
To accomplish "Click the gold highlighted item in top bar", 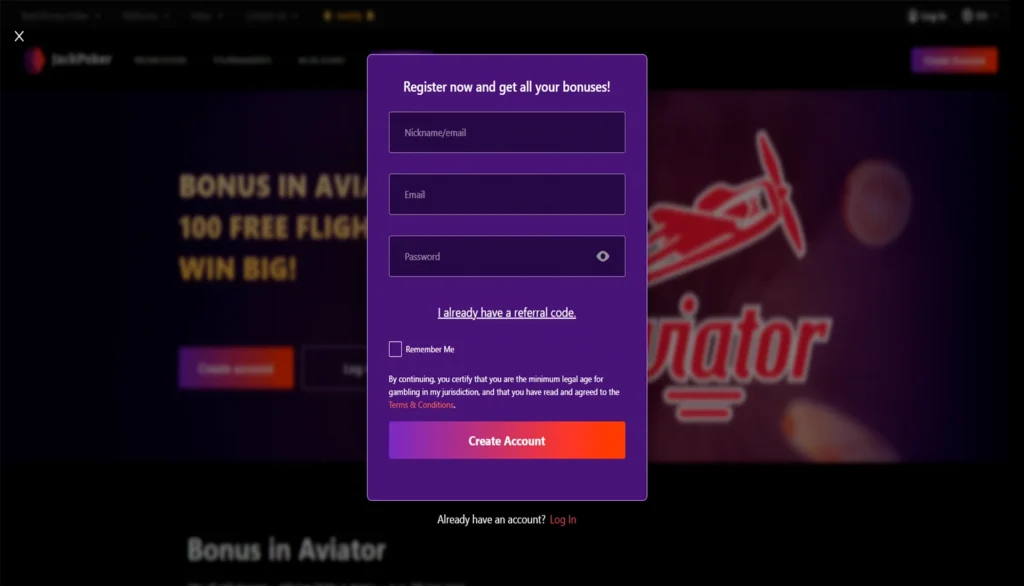I will pyautogui.click(x=349, y=16).
